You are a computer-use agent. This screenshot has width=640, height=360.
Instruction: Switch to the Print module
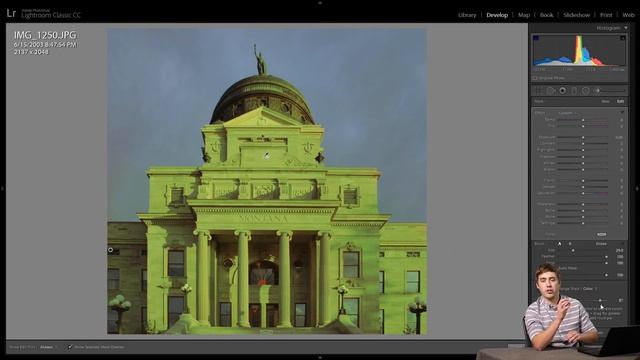[606, 15]
